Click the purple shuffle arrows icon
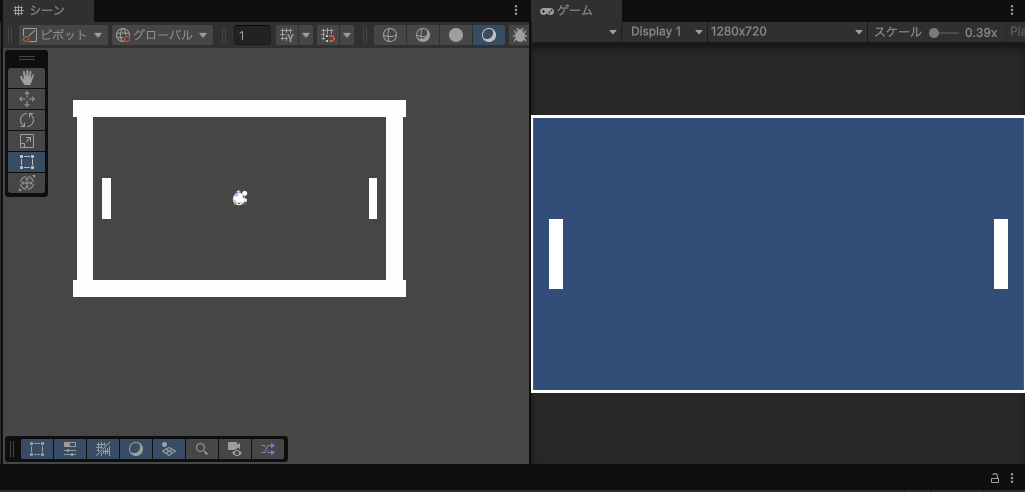The height and width of the screenshot is (492, 1025). (268, 449)
